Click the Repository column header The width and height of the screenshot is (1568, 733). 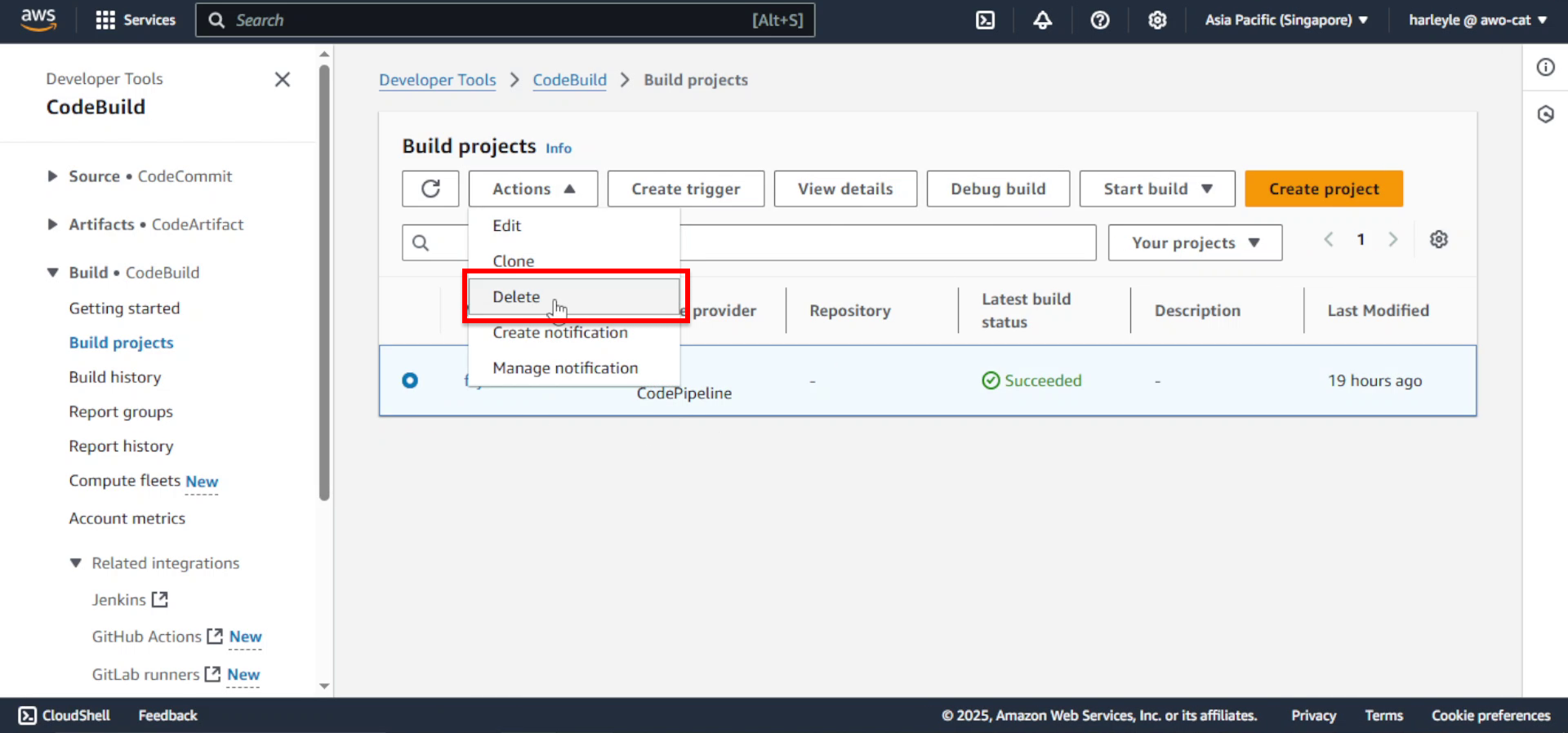(850, 310)
